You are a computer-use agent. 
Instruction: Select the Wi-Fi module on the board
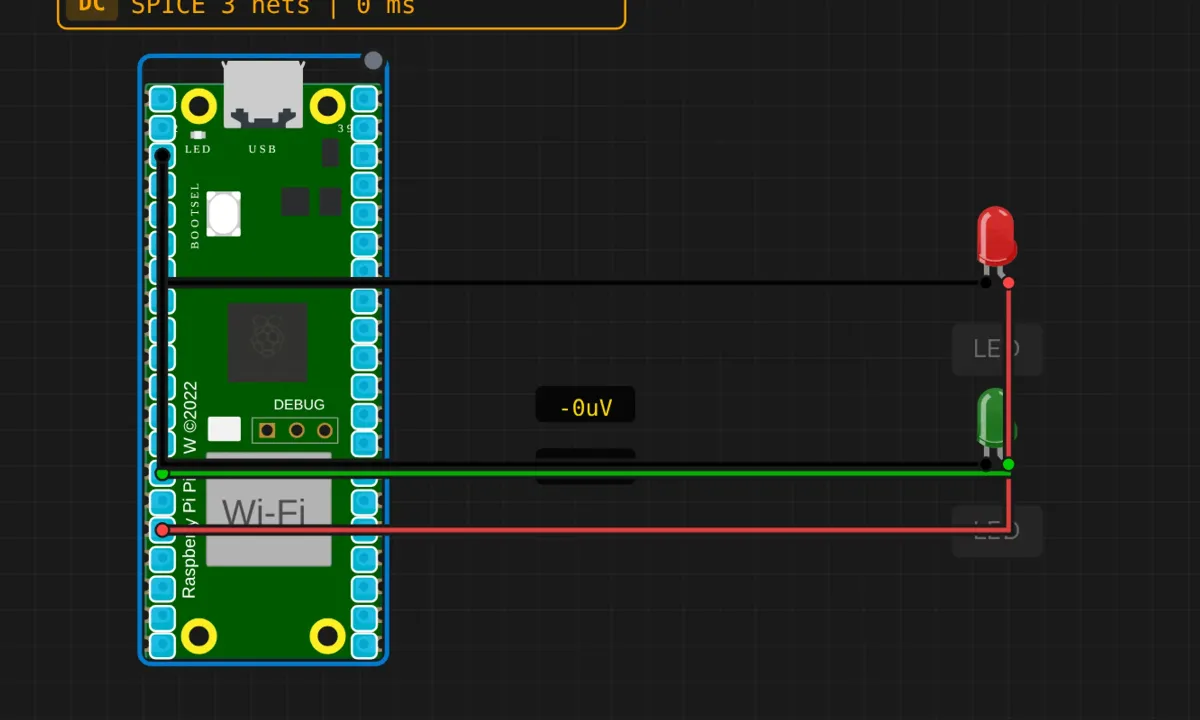[268, 510]
